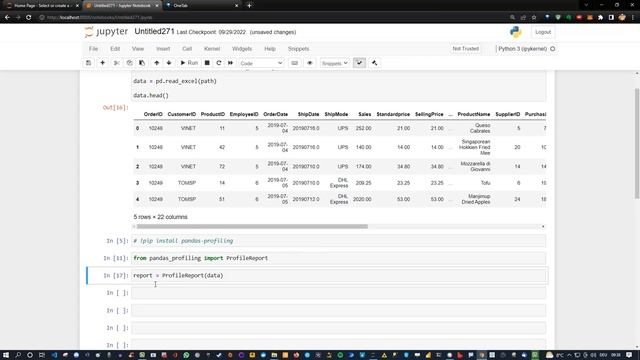Switch to the OneTab browser tab
The image size is (640, 360).
(x=201, y=6)
